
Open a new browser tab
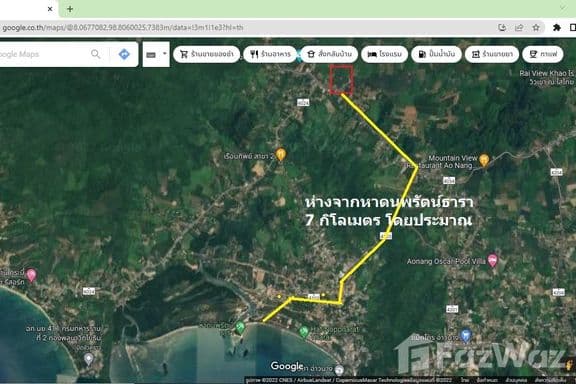[70, 9]
